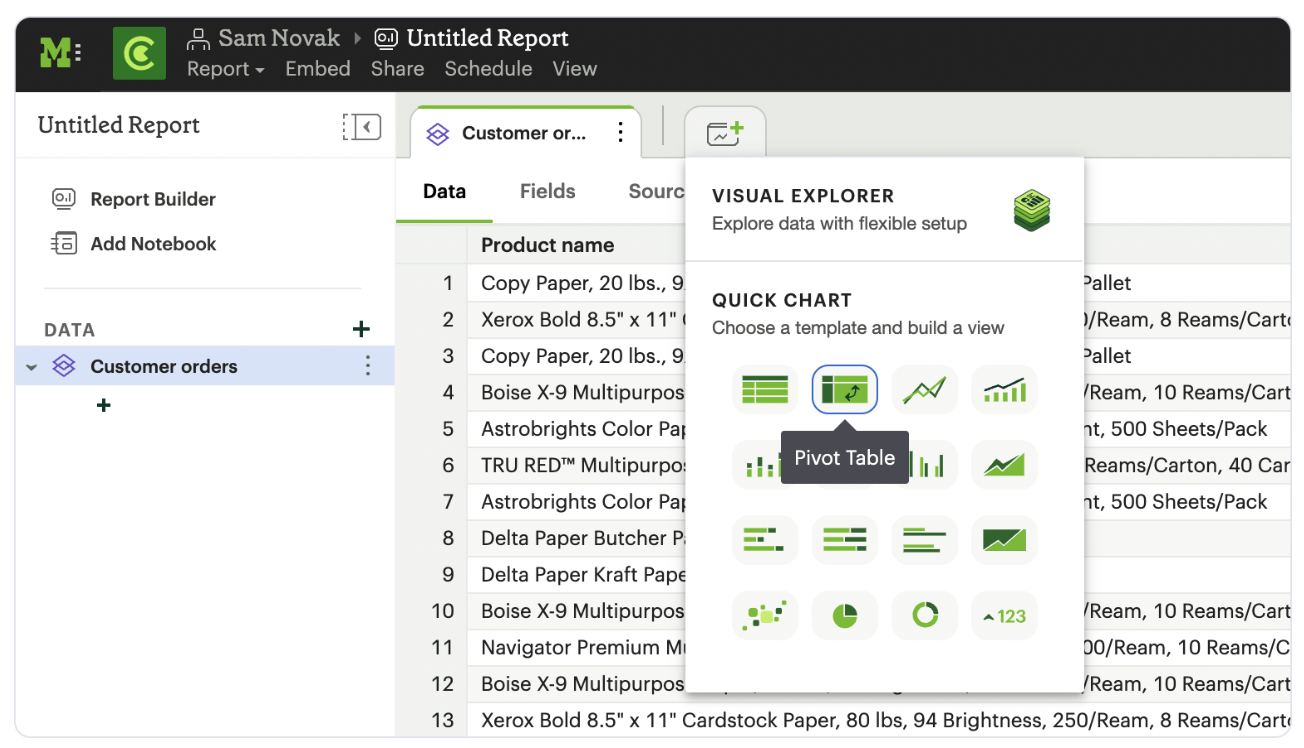Viewport: 1304px width, 748px height.
Task: Choose the Pivot Table chart template
Action: click(845, 389)
